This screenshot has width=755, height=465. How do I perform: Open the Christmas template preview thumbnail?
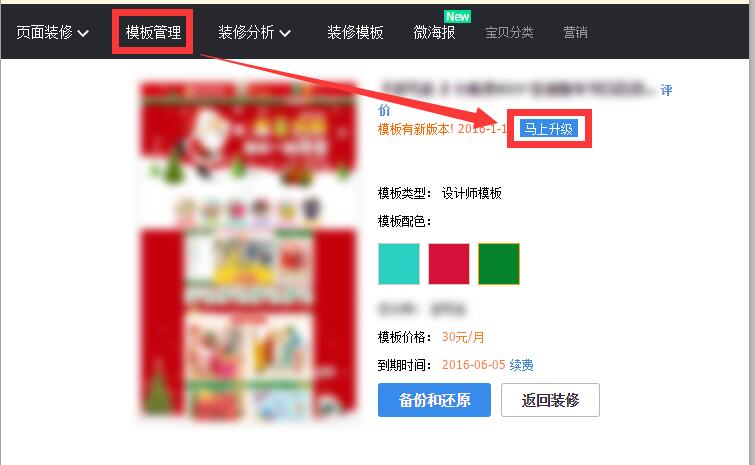(248, 250)
